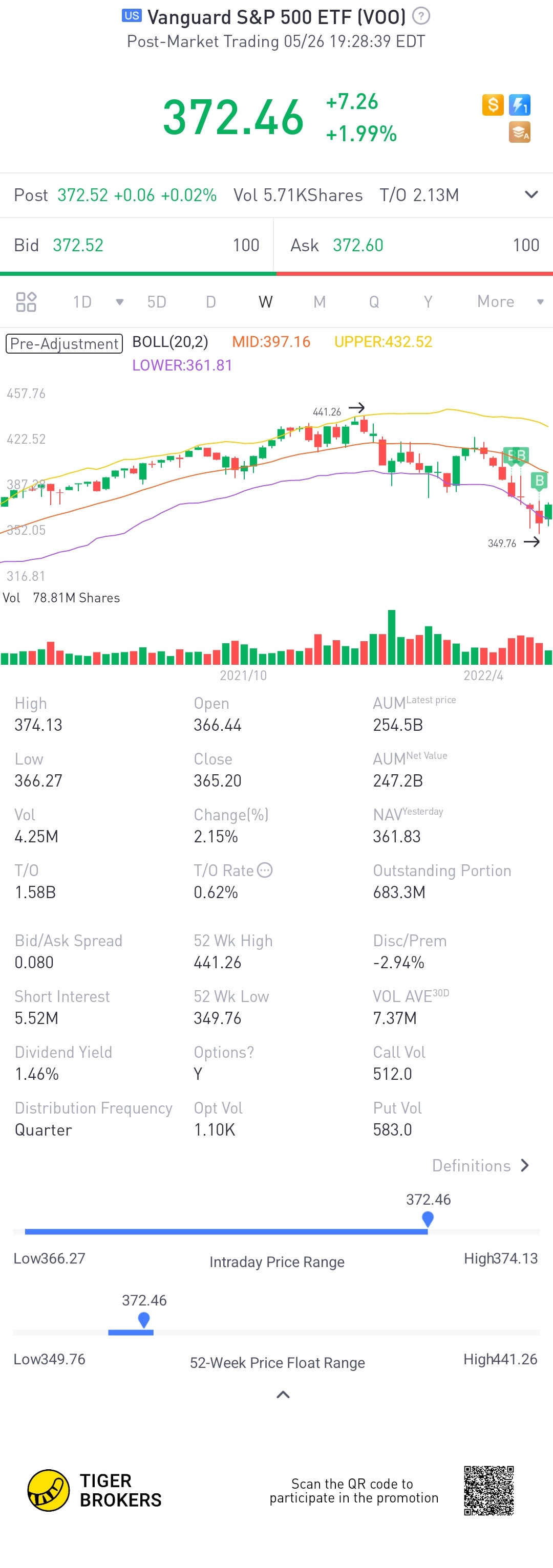Tap the 2022/4 date axis label
Image resolution: width=553 pixels, height=1568 pixels.
tap(483, 676)
